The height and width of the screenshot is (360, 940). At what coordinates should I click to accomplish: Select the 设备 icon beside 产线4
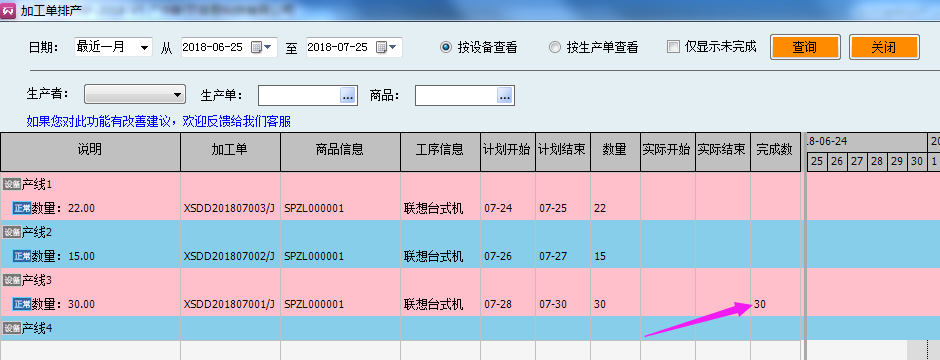click(12, 328)
